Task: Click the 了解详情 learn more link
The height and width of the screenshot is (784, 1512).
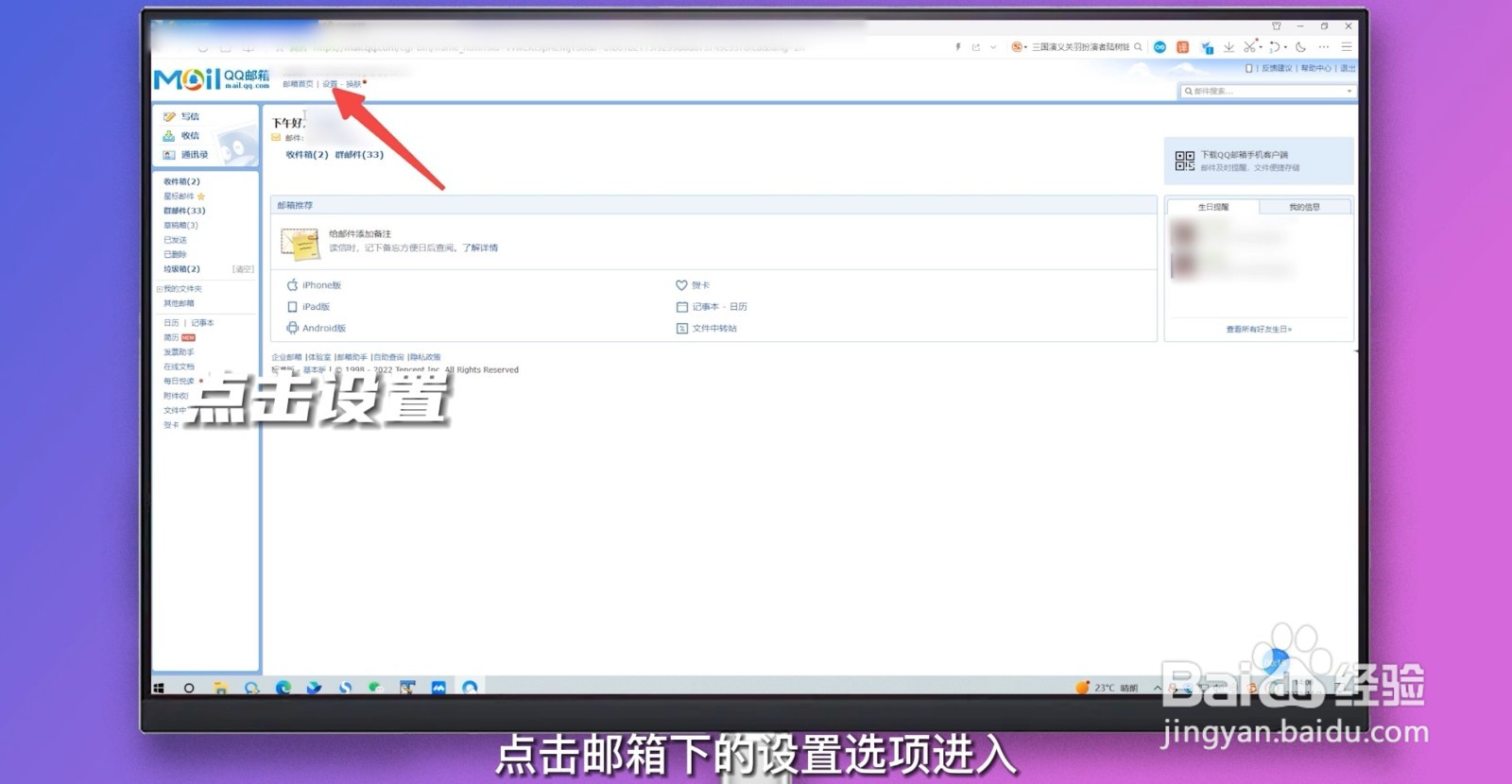Action: tap(480, 248)
